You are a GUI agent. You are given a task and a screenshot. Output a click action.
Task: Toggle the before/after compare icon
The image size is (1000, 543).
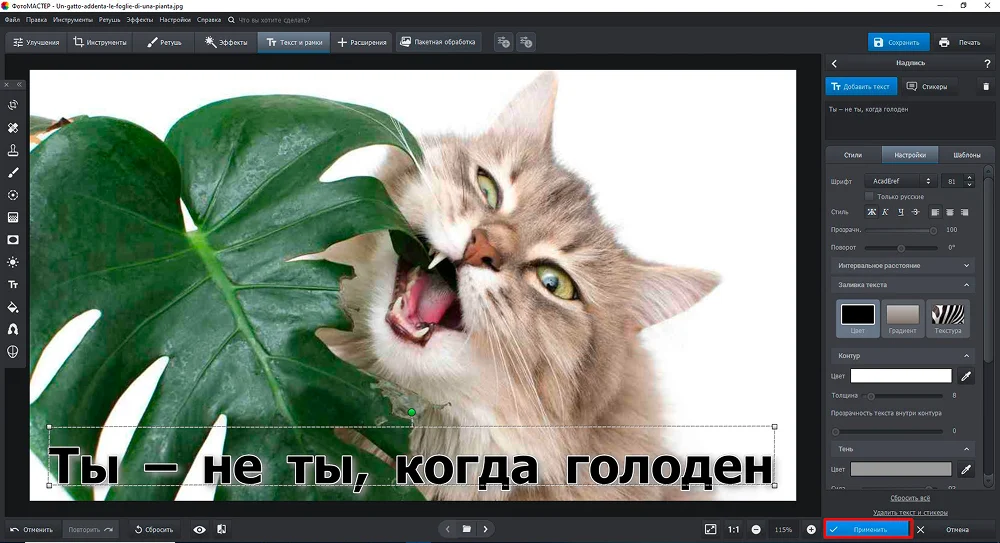click(x=221, y=530)
